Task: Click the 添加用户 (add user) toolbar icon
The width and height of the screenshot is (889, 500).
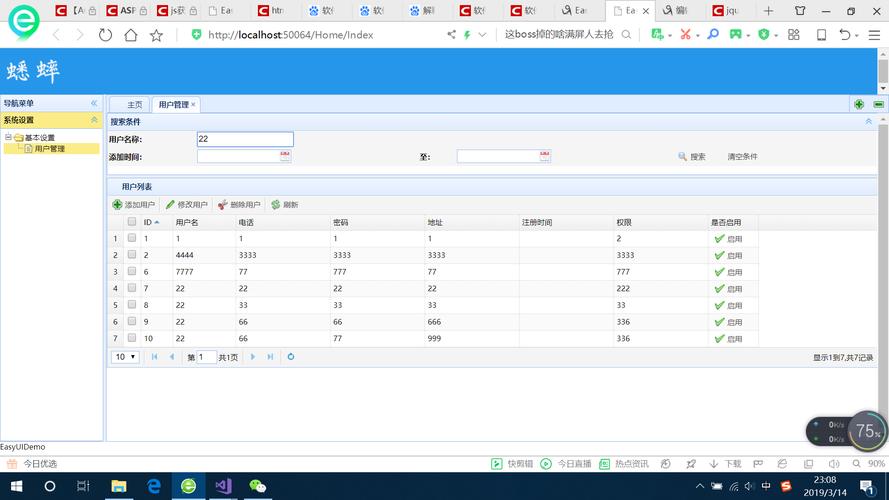Action: point(117,205)
